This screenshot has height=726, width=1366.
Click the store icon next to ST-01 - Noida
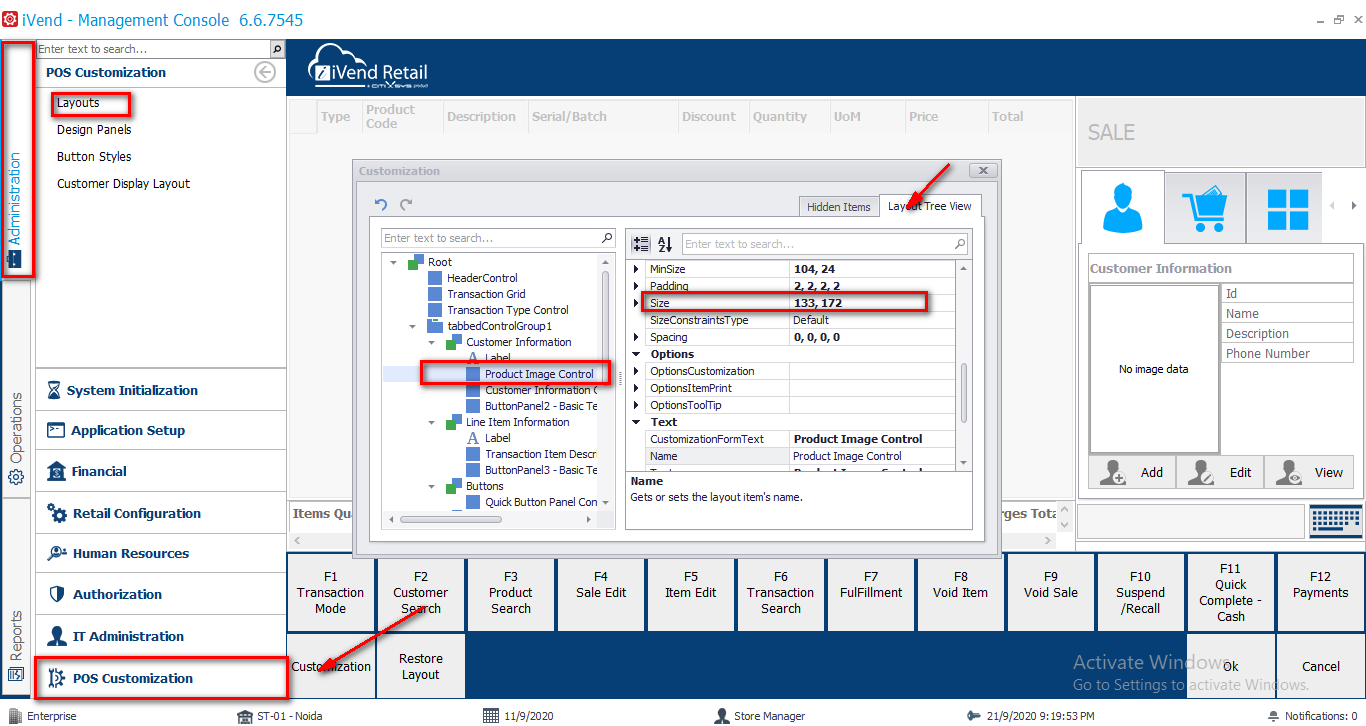[244, 716]
